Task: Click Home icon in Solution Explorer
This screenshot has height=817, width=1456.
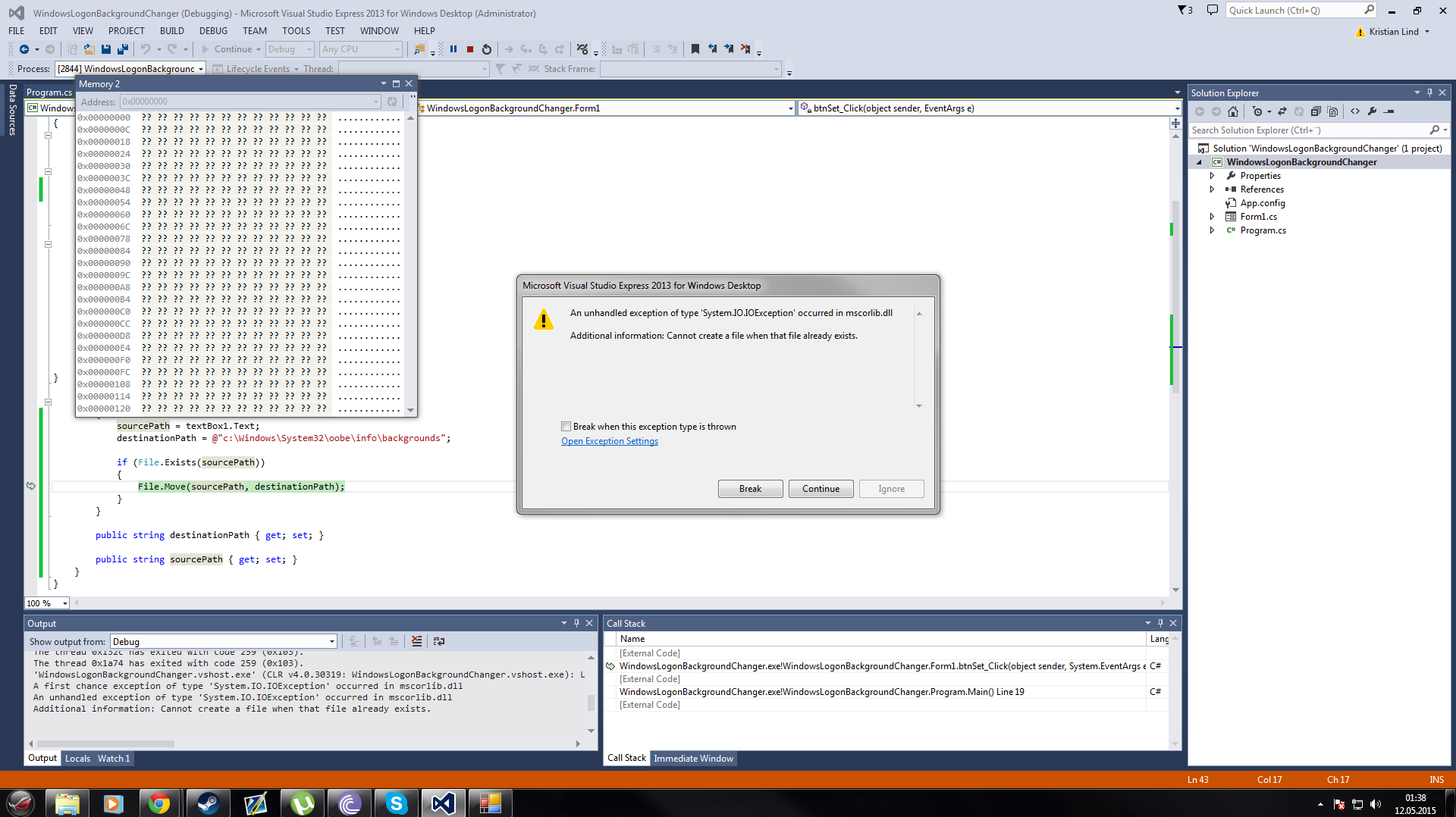Action: [x=1233, y=111]
